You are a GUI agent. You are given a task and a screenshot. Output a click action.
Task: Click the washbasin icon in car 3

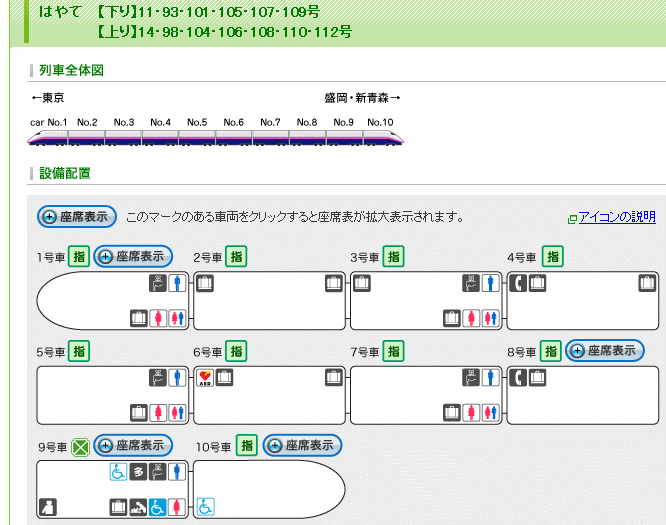(x=471, y=283)
